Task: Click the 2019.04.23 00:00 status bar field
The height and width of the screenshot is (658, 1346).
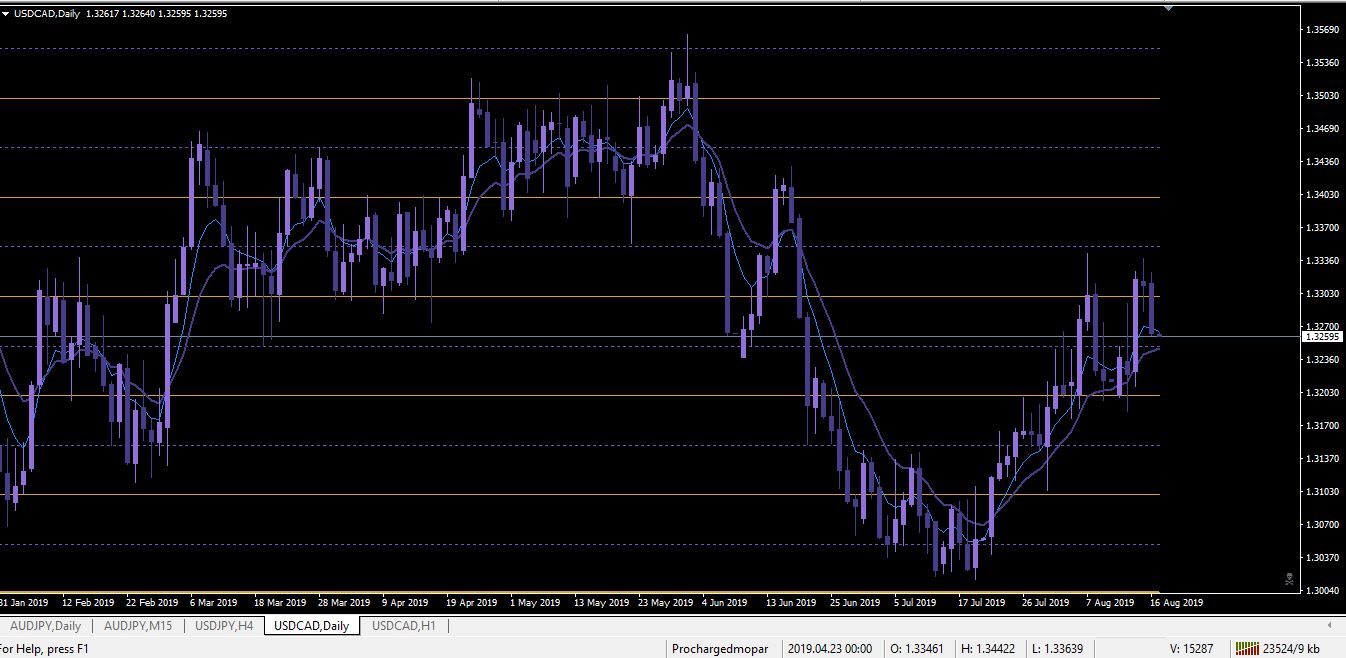Action: tap(829, 648)
